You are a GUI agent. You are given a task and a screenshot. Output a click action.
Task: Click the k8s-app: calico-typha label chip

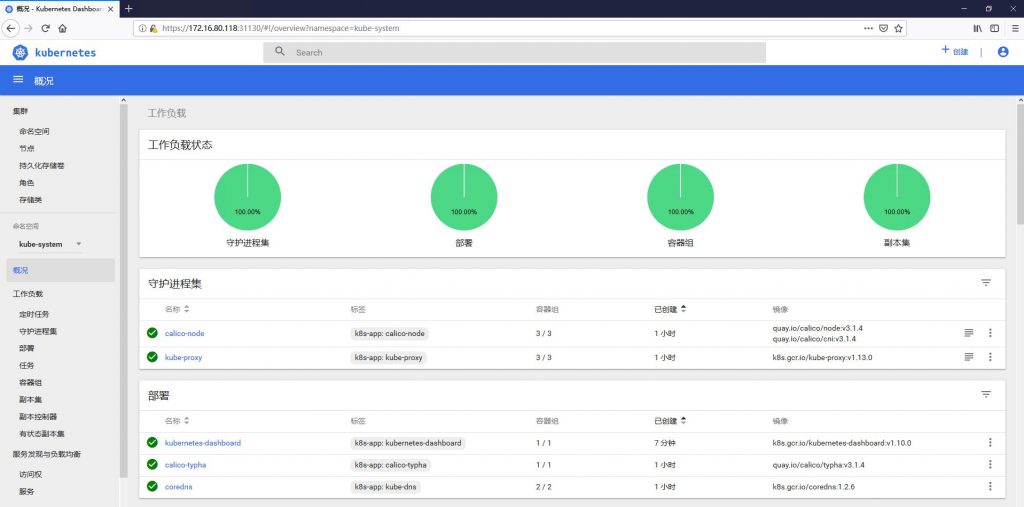(x=391, y=465)
